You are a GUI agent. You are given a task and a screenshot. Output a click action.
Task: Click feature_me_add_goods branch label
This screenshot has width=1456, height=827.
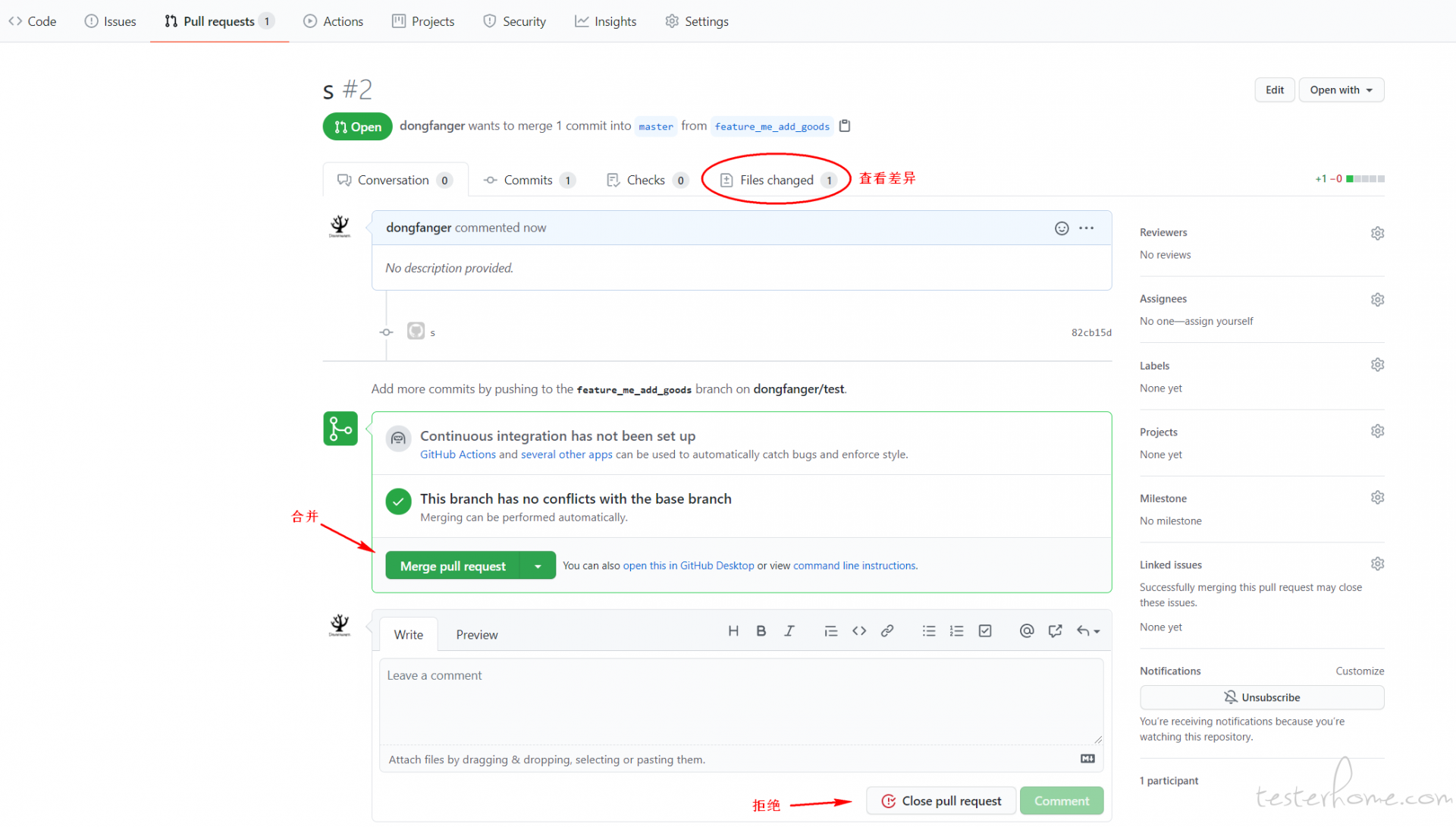coord(772,127)
